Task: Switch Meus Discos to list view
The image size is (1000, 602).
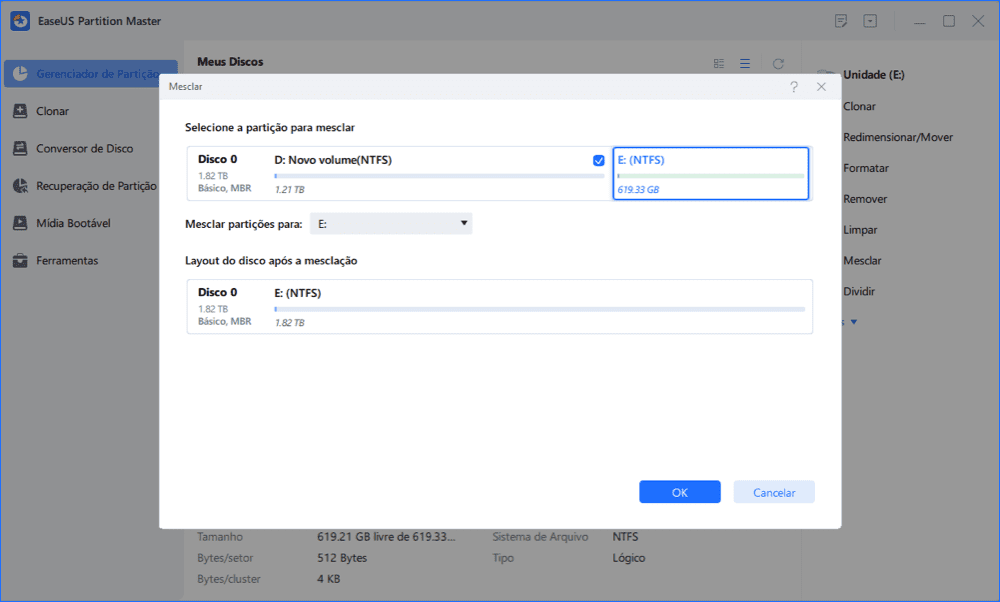Action: point(745,64)
